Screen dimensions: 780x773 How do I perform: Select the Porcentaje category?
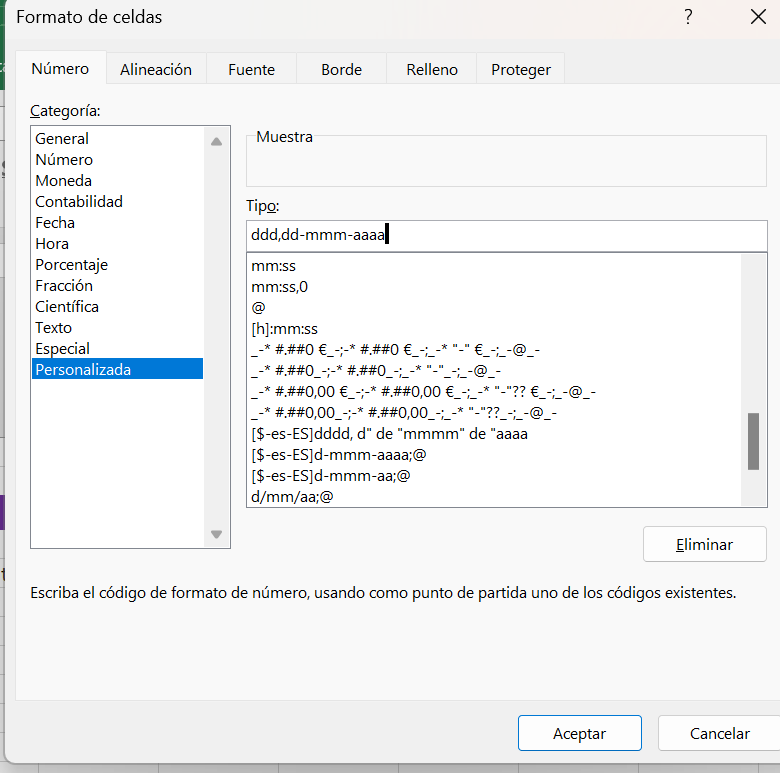click(117, 265)
